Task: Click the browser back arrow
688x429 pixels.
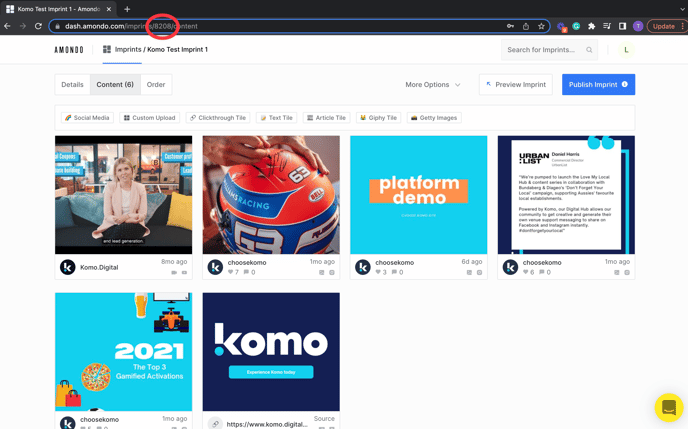Action: [x=7, y=26]
